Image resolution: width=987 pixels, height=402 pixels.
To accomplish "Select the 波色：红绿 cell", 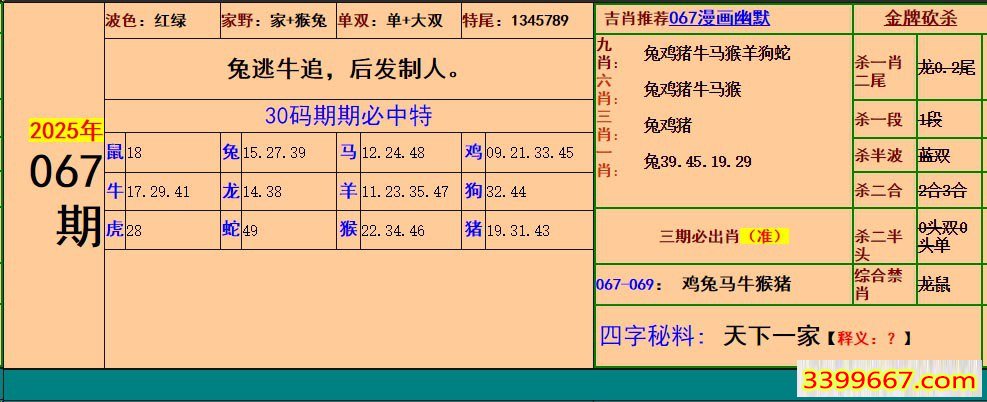I will tap(160, 20).
